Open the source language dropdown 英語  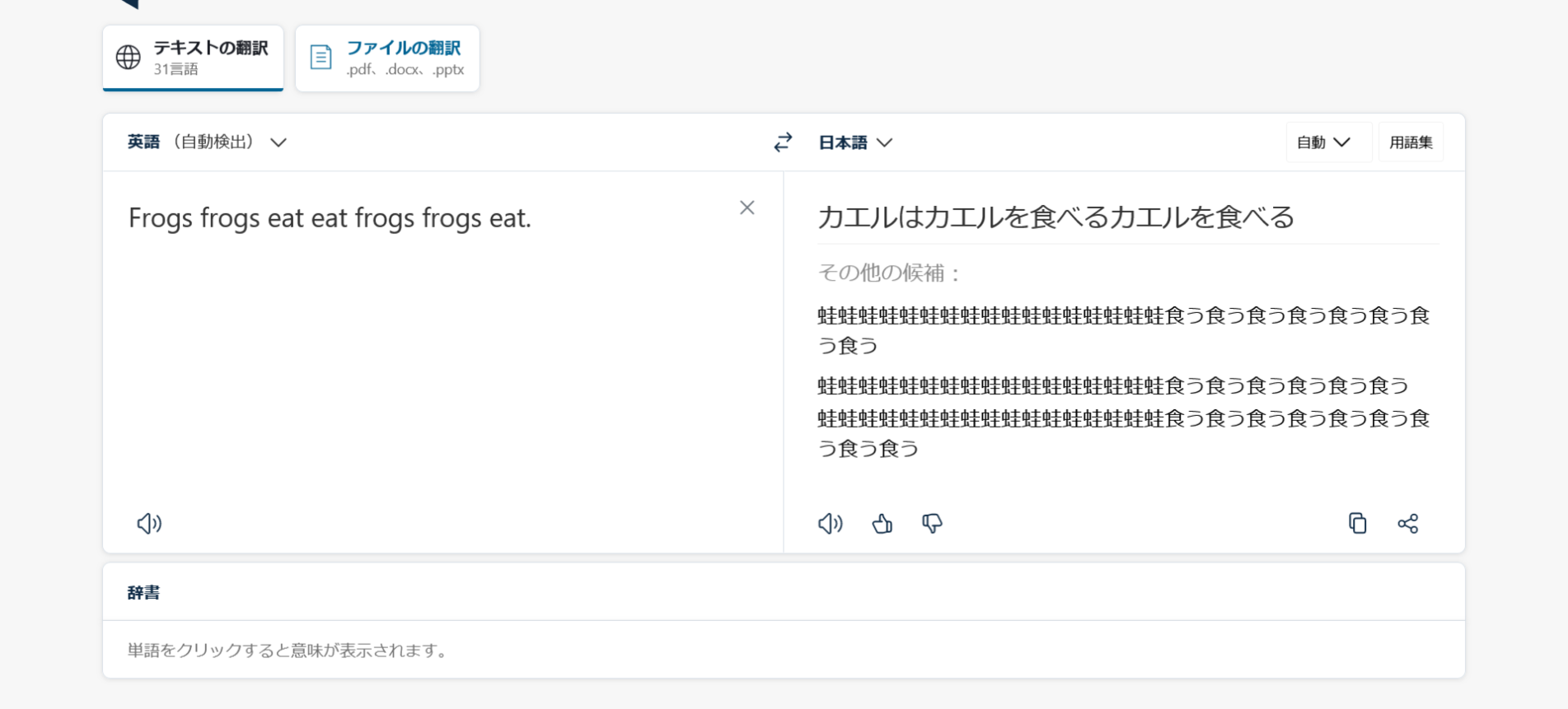point(207,142)
